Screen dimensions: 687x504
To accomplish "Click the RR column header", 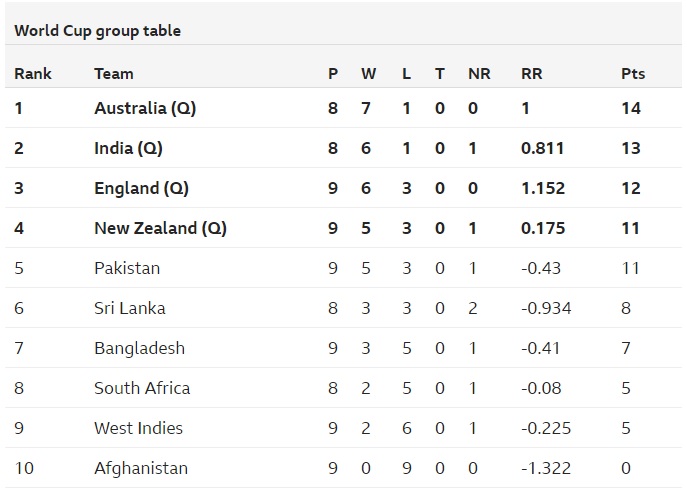I will 532,73.
